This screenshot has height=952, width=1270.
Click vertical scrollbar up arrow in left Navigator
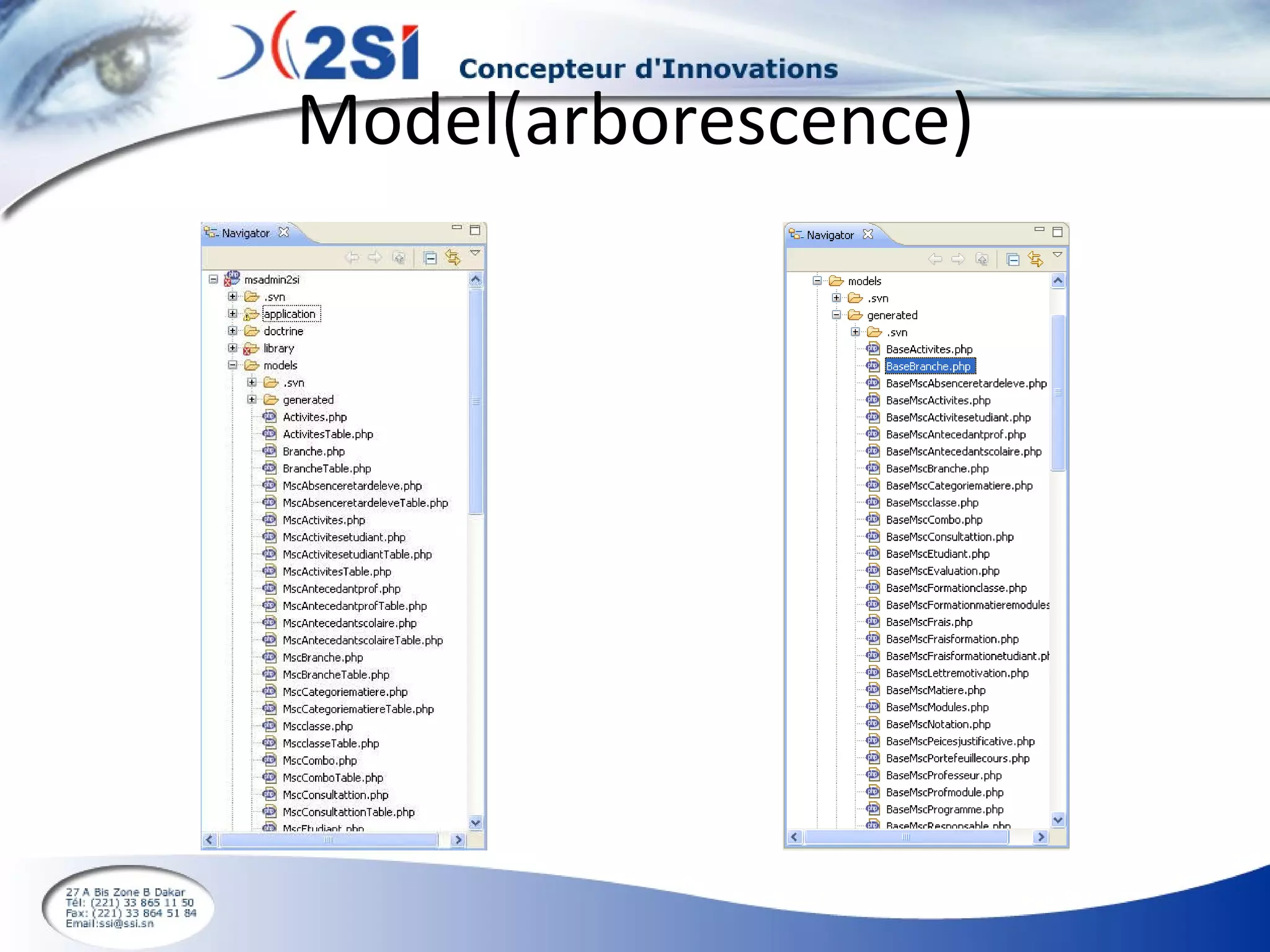[x=476, y=280]
